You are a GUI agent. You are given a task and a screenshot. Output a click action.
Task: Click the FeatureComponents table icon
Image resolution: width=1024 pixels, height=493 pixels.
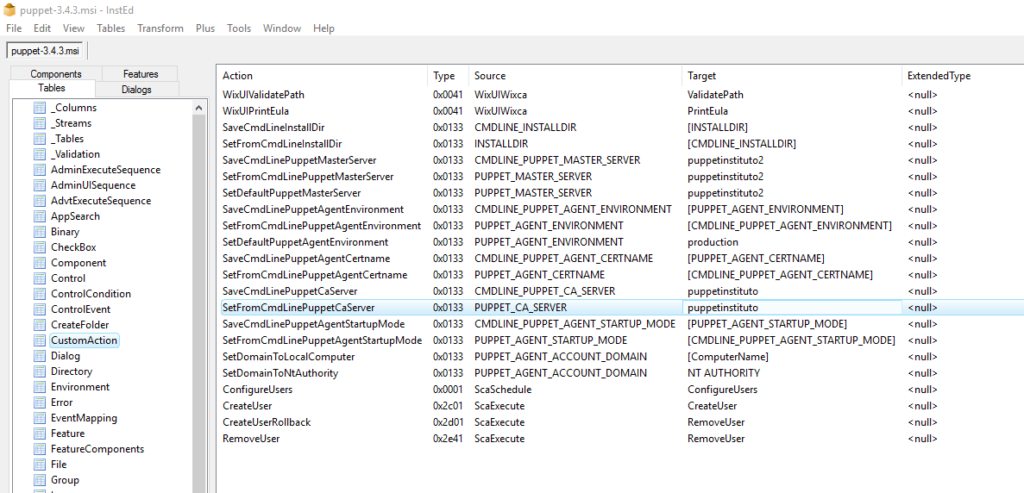tap(40, 449)
